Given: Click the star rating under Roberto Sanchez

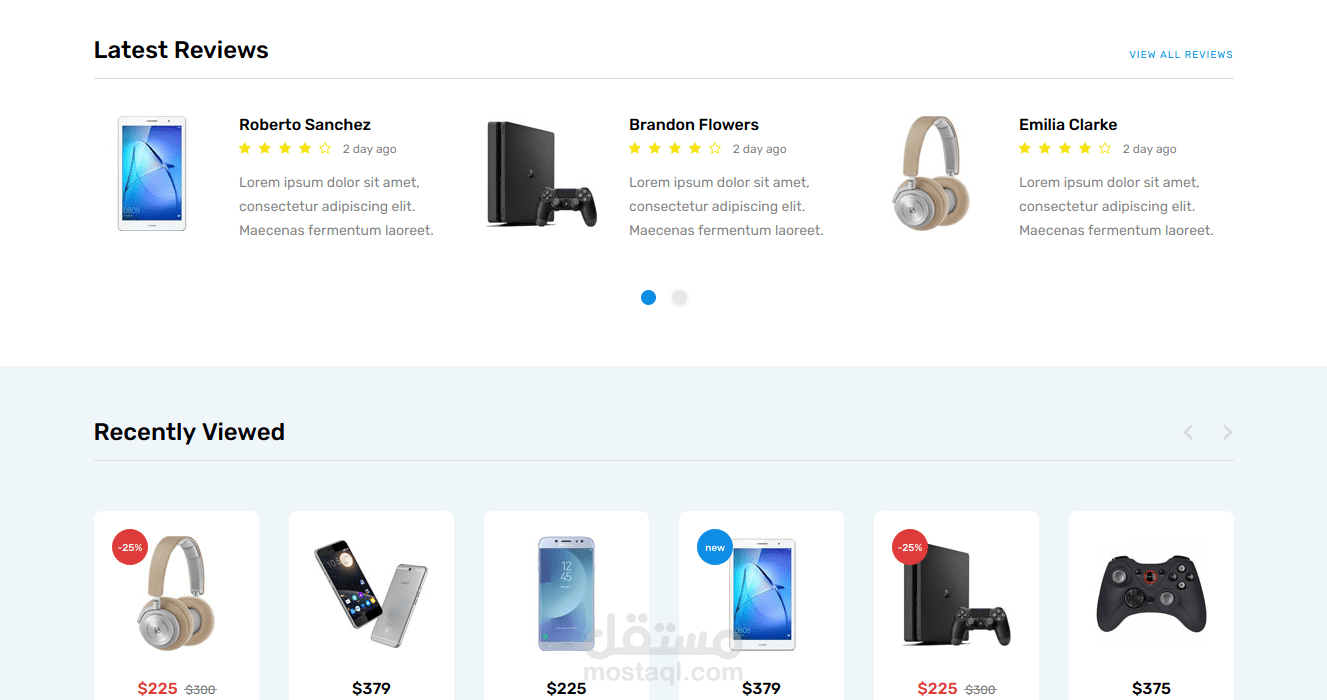Looking at the screenshot, I should click(285, 148).
